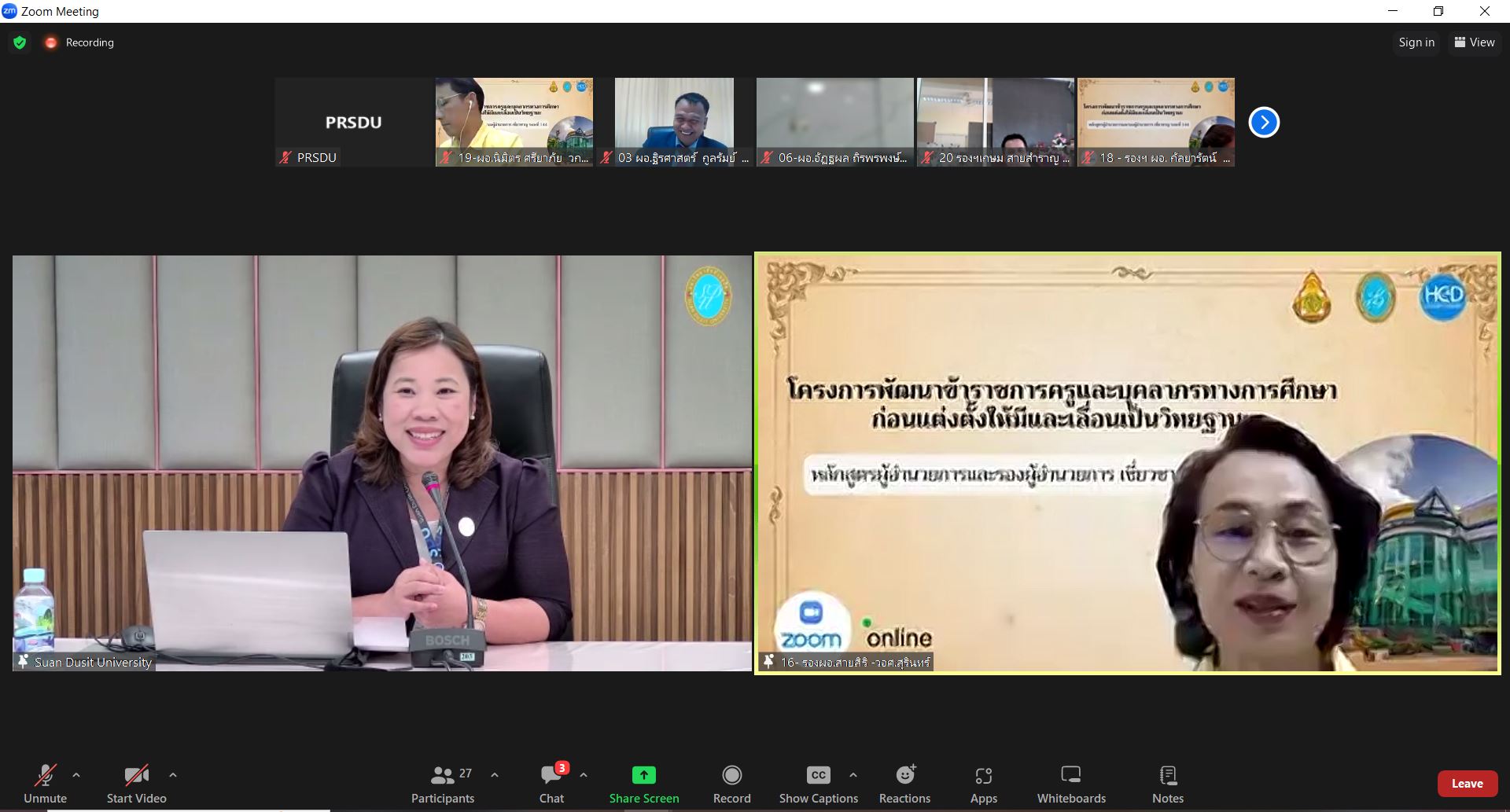This screenshot has height=812, width=1510.
Task: Start Video camera
Action: 136,784
